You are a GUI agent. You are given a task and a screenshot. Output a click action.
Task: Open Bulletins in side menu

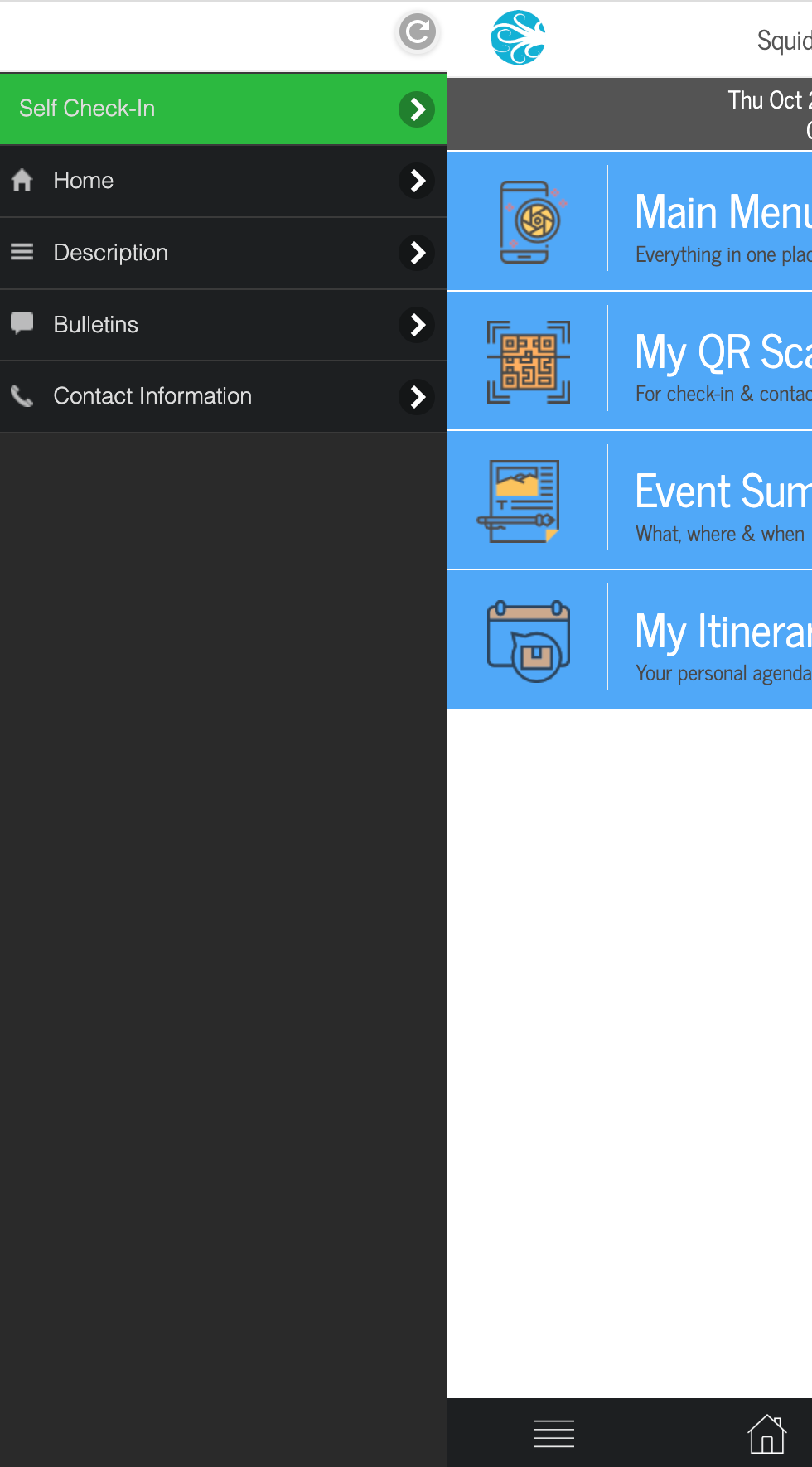[224, 325]
